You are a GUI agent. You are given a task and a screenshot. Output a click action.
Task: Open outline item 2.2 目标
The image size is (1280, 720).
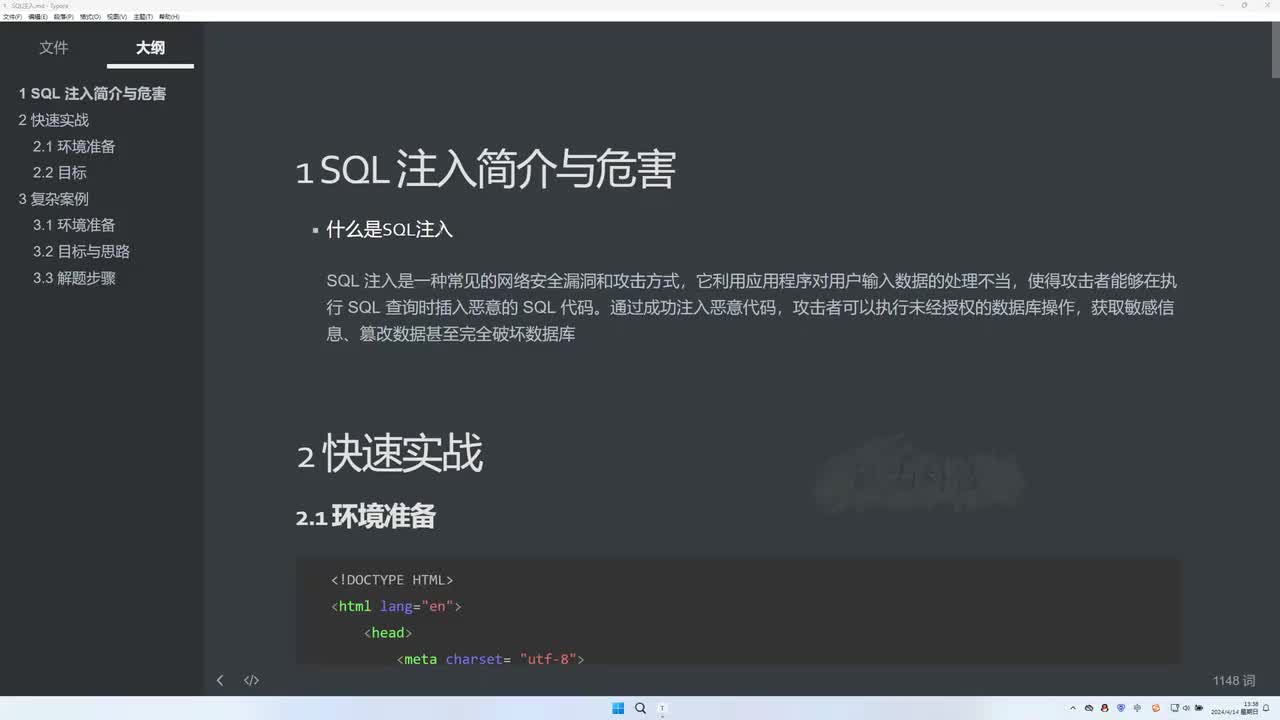point(60,173)
